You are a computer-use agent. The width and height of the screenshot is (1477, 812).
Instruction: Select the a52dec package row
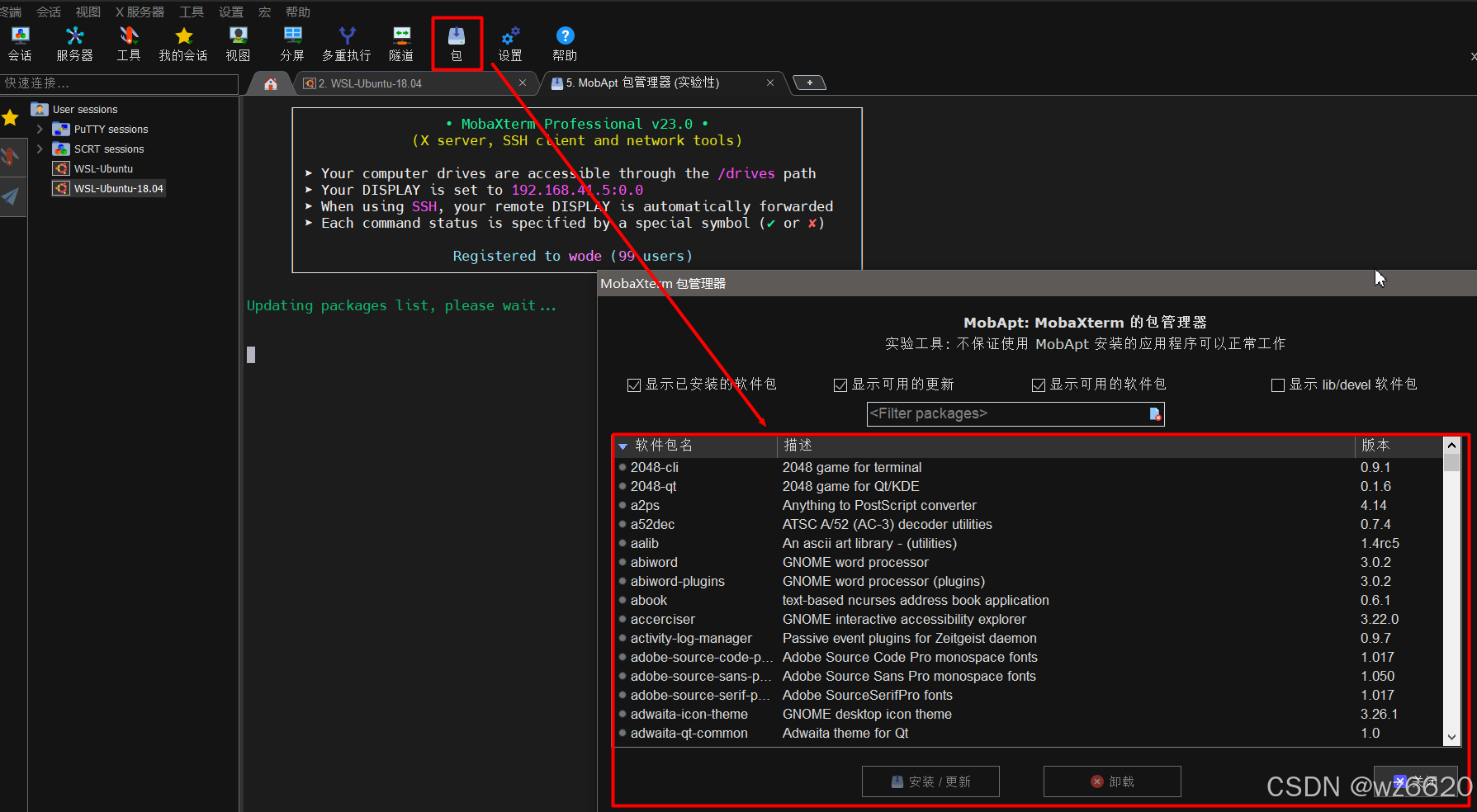tap(1028, 524)
